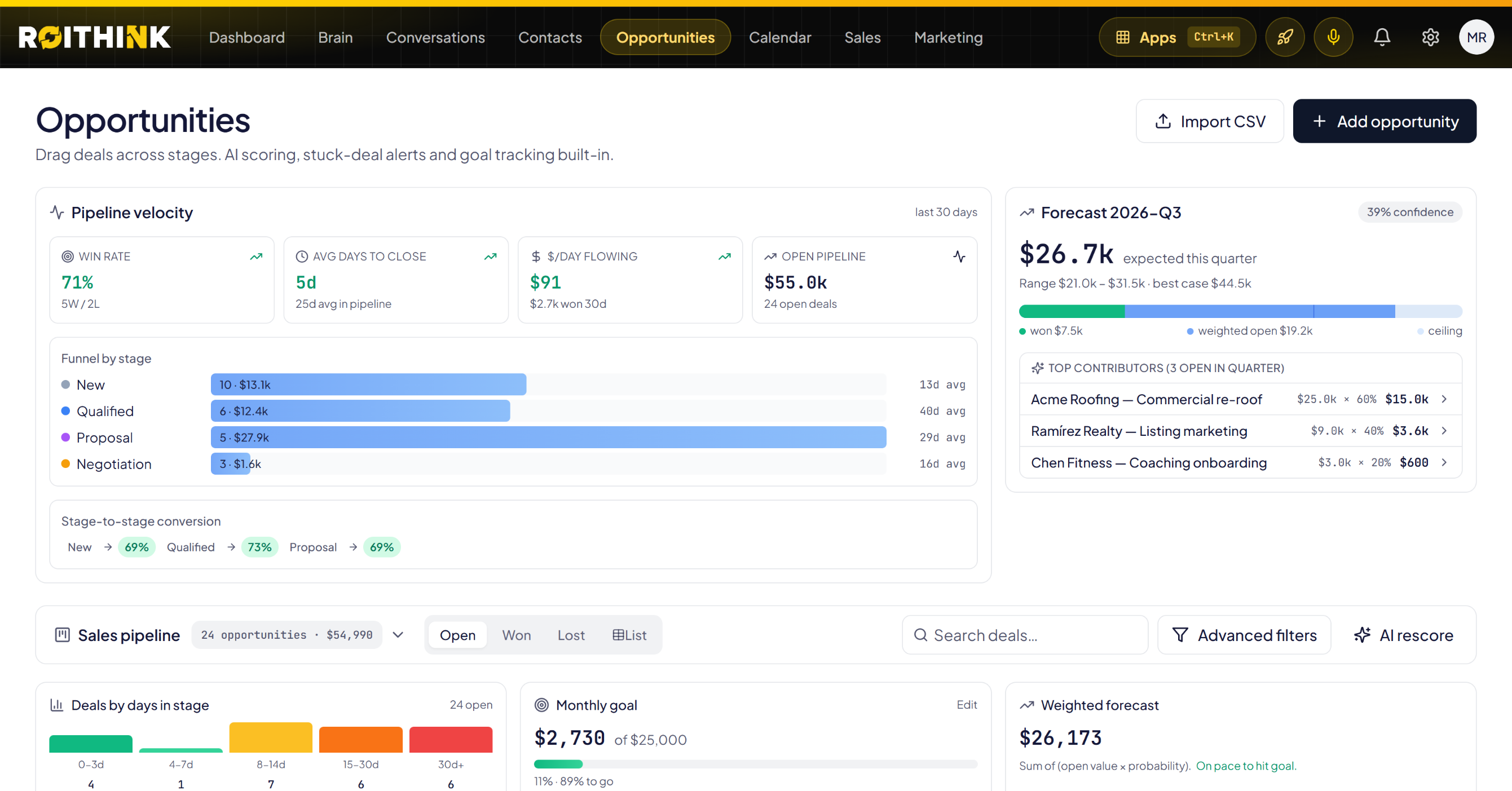
Task: Switch to the Lost deals tab
Action: pyautogui.click(x=571, y=635)
